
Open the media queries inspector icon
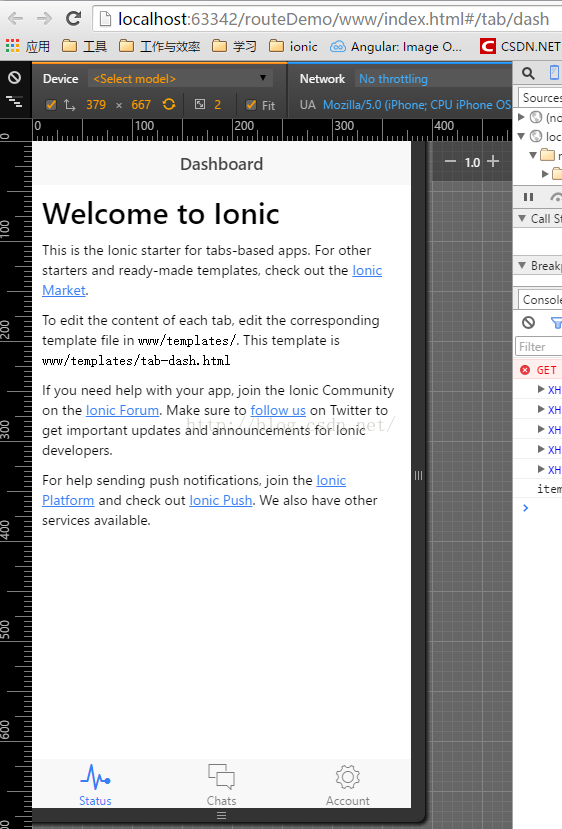pyautogui.click(x=15, y=102)
